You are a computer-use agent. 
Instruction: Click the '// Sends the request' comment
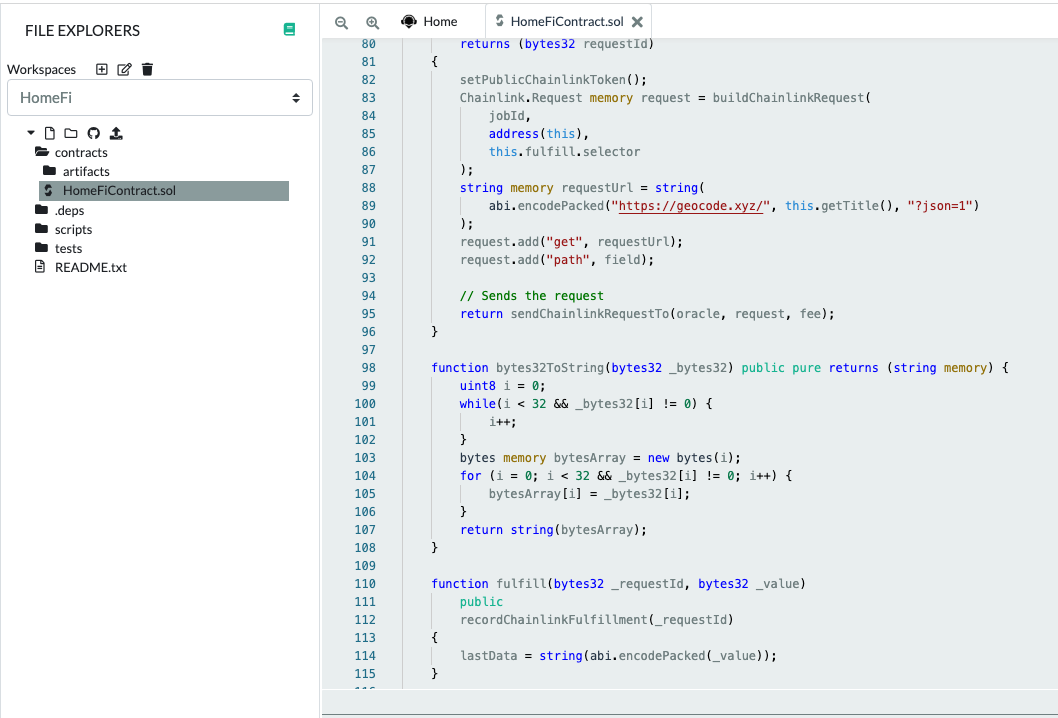tap(532, 296)
